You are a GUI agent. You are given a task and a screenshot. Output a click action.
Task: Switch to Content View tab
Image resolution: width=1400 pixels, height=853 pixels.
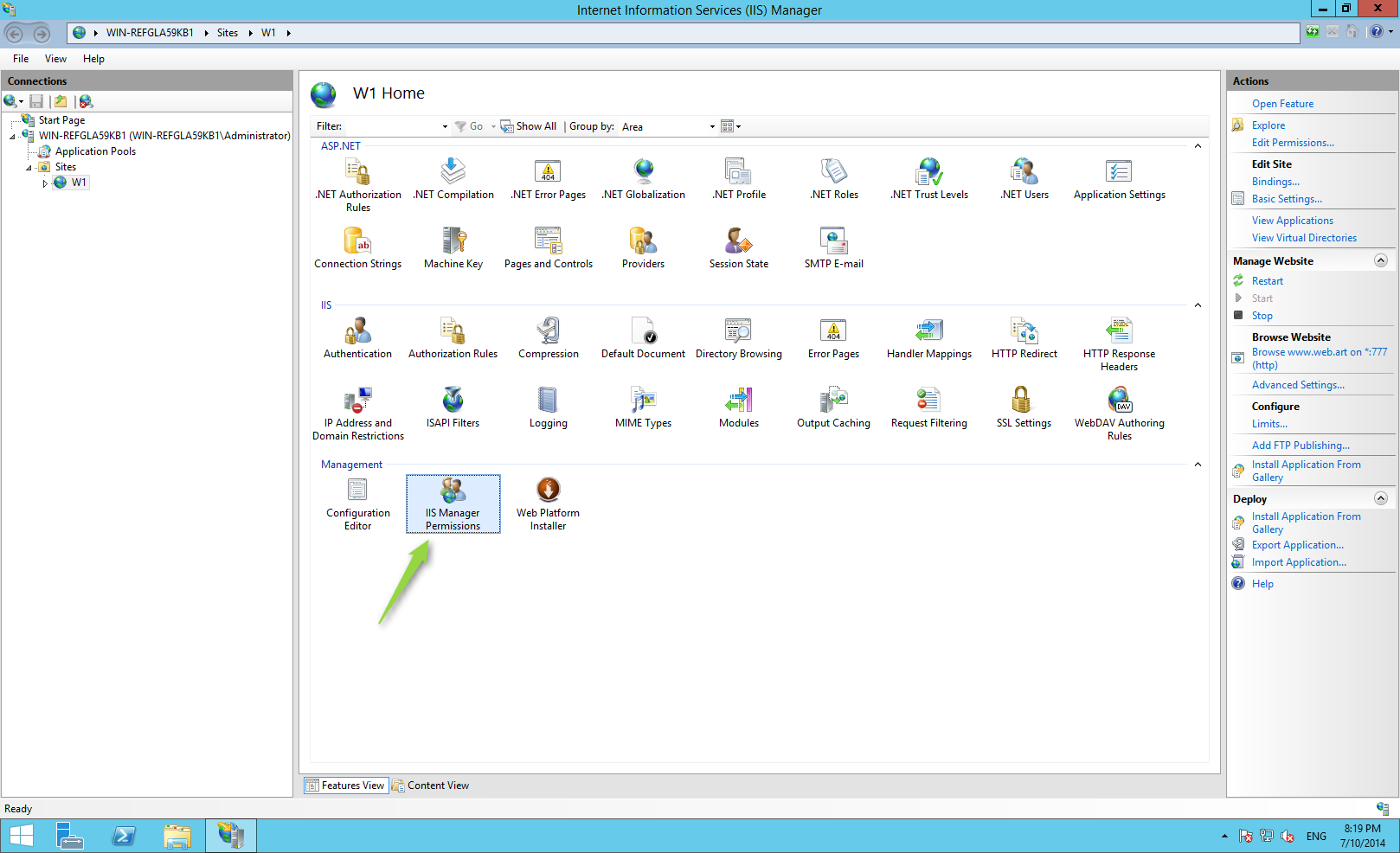(431, 786)
